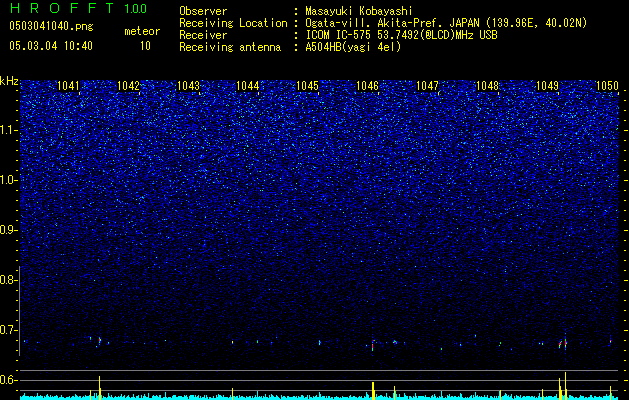Click the date stamp 05.03.04 10:40
Screen dimensions: 629x400
[51, 46]
